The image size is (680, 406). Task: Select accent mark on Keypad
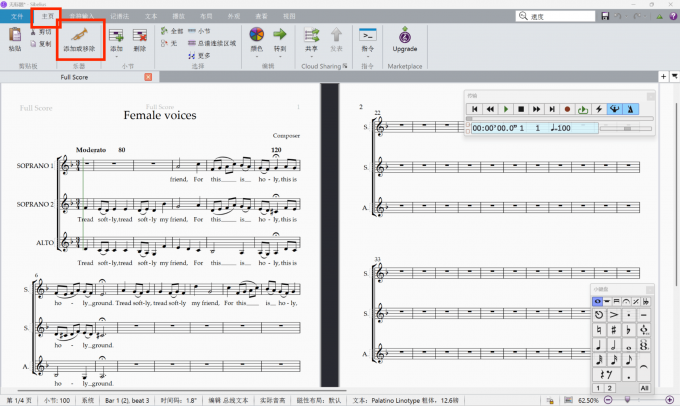point(614,315)
